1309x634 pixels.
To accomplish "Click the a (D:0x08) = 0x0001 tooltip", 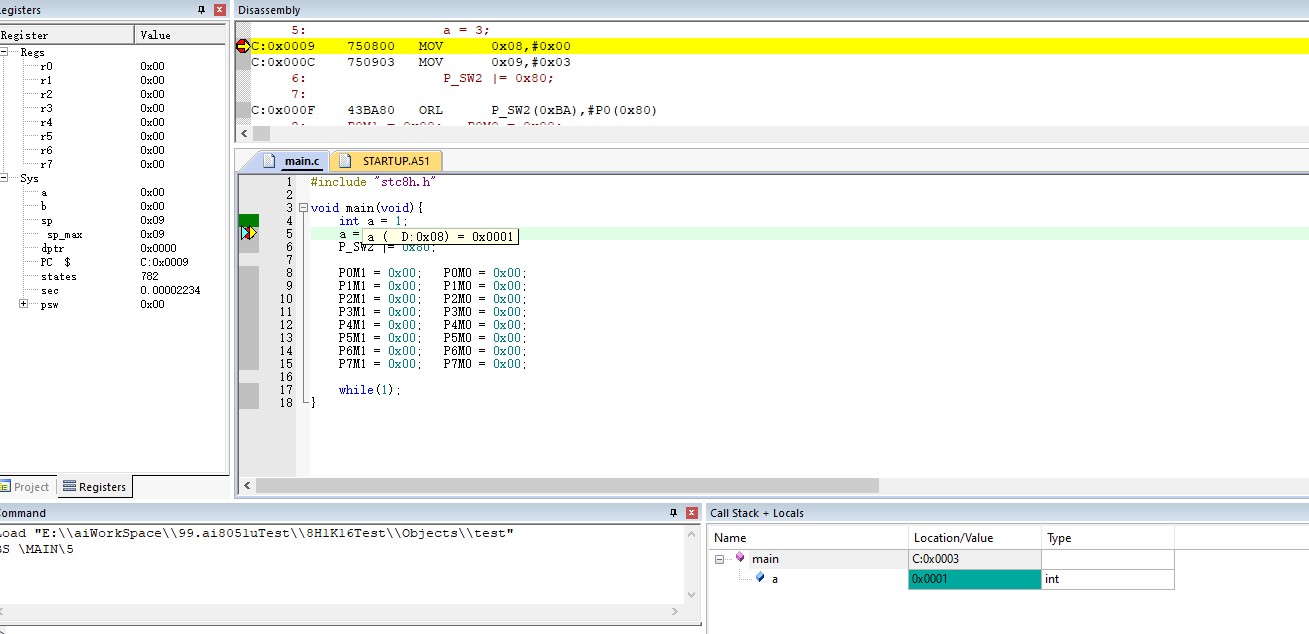I will [x=440, y=236].
